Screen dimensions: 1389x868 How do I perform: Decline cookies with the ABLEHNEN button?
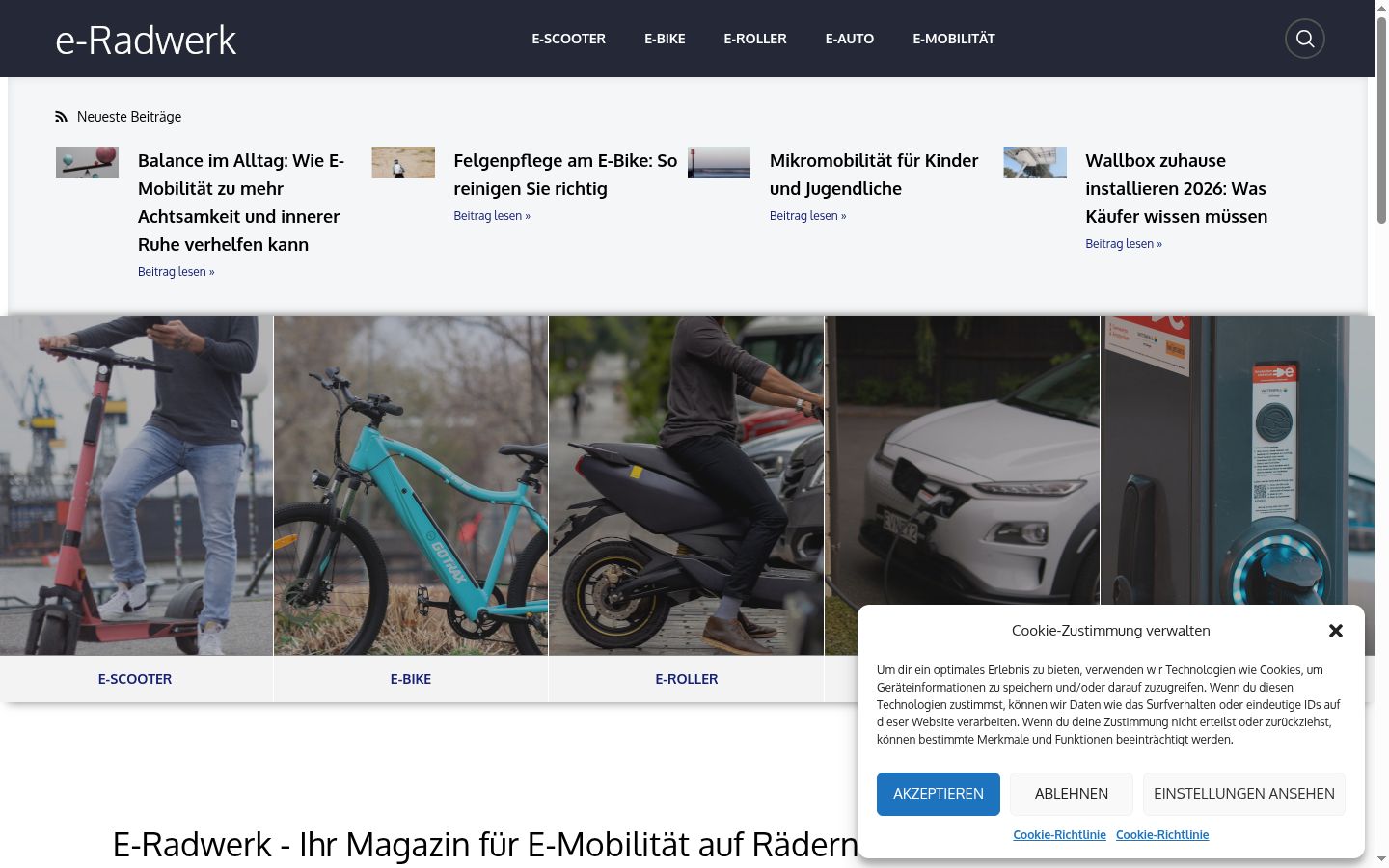(1072, 794)
